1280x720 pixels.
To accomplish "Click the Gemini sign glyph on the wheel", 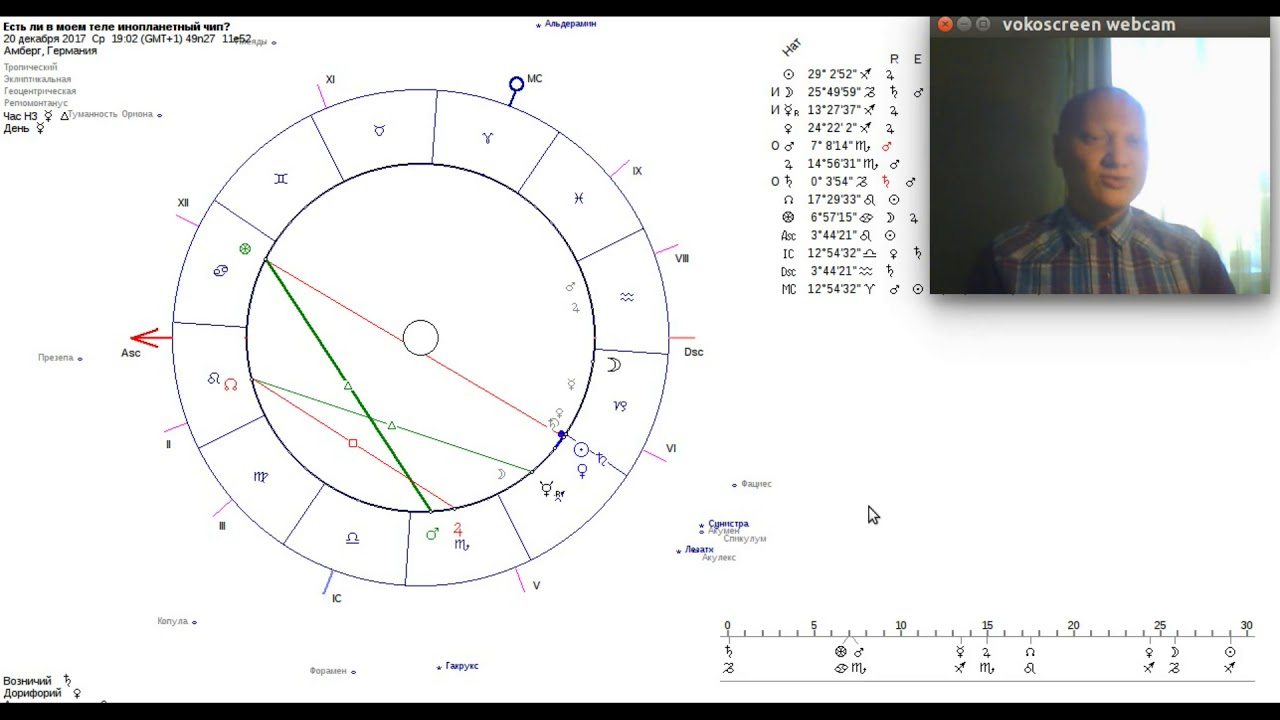I will (x=281, y=179).
